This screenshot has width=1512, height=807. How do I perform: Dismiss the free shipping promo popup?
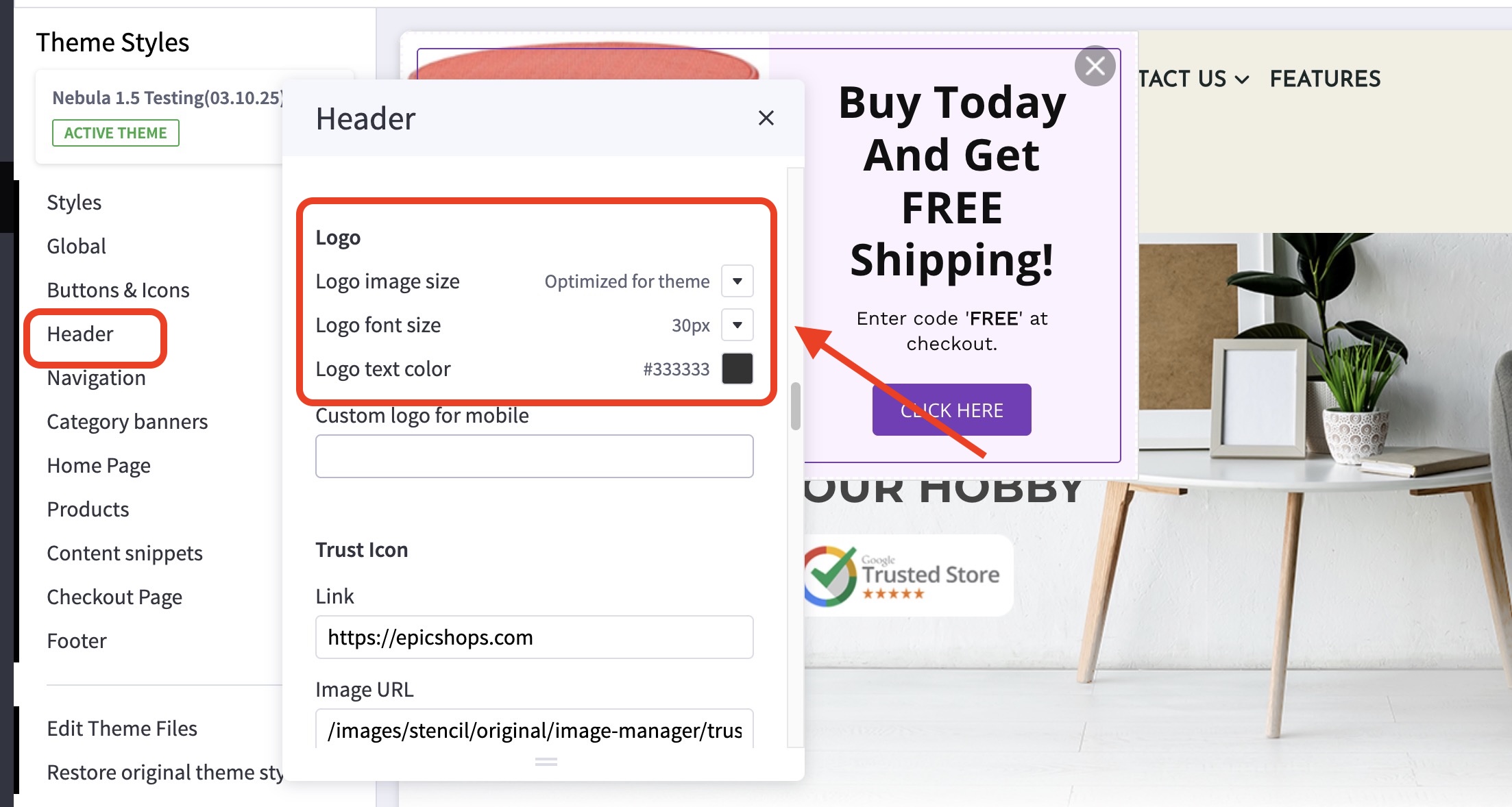click(1095, 66)
